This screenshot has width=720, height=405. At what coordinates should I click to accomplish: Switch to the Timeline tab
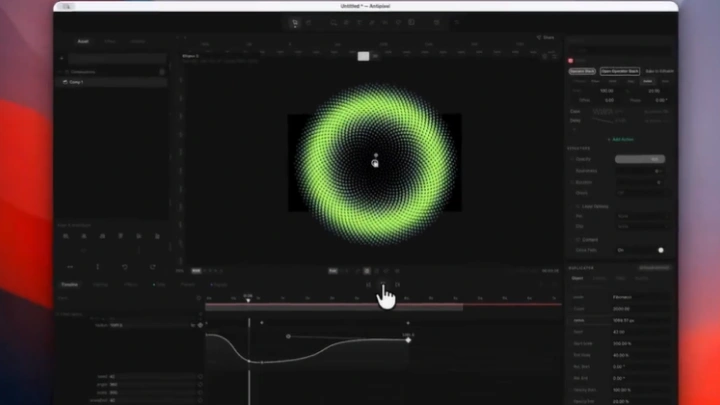point(69,285)
